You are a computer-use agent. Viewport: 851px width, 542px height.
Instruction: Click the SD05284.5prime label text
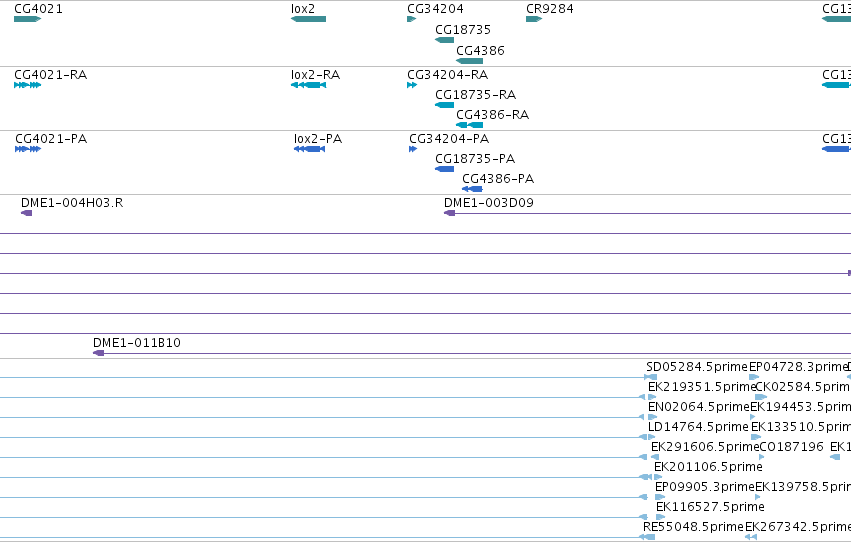click(x=697, y=367)
